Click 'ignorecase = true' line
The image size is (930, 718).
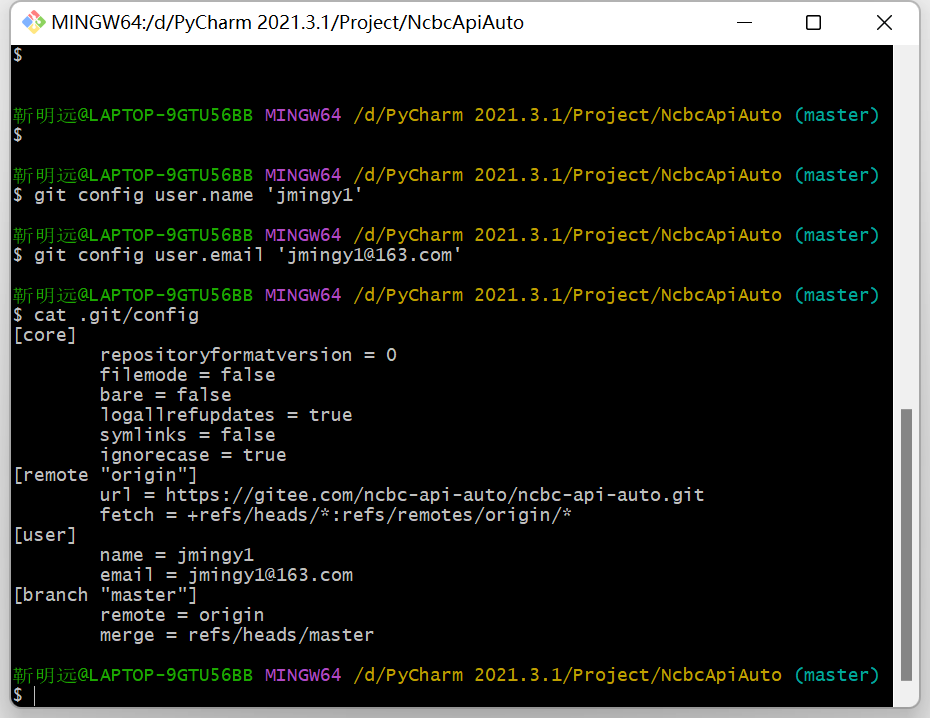click(x=193, y=455)
